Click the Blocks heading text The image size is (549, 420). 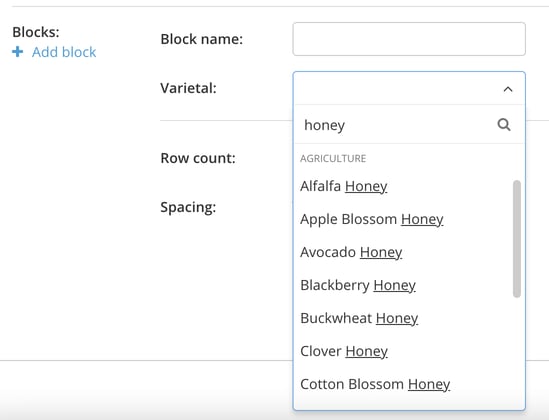click(36, 32)
